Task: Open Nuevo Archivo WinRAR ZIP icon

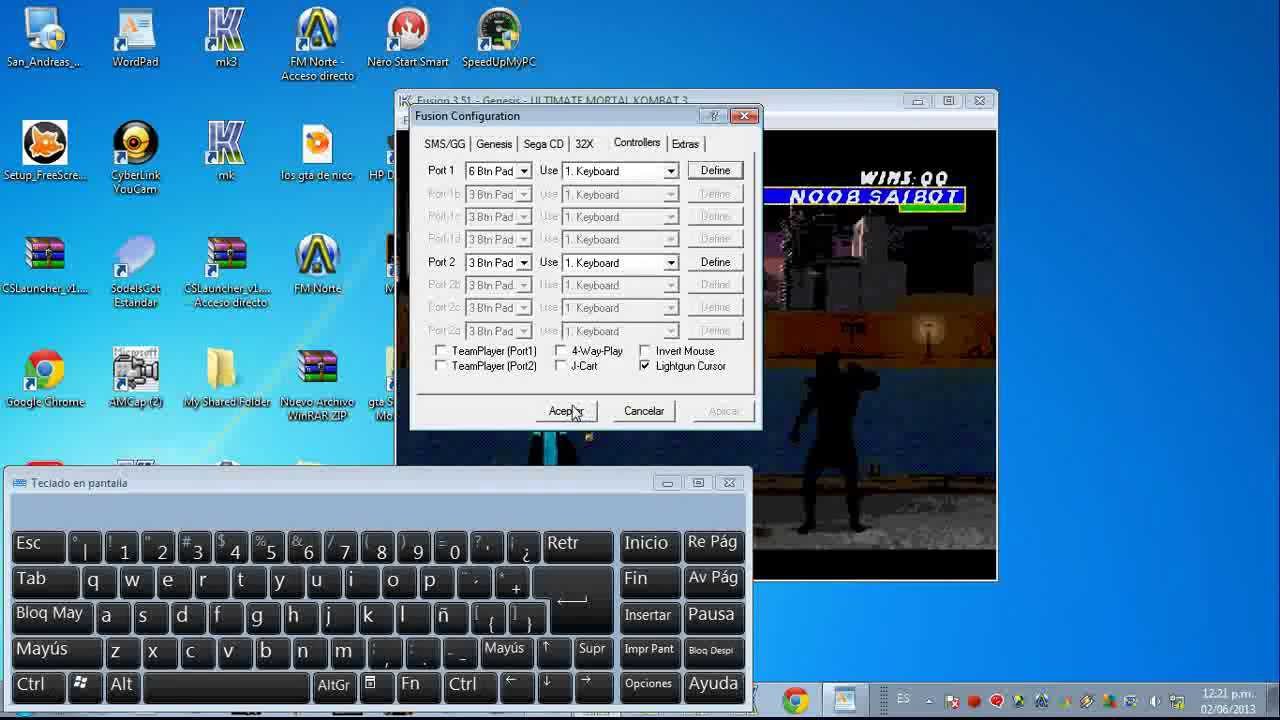Action: (317, 385)
